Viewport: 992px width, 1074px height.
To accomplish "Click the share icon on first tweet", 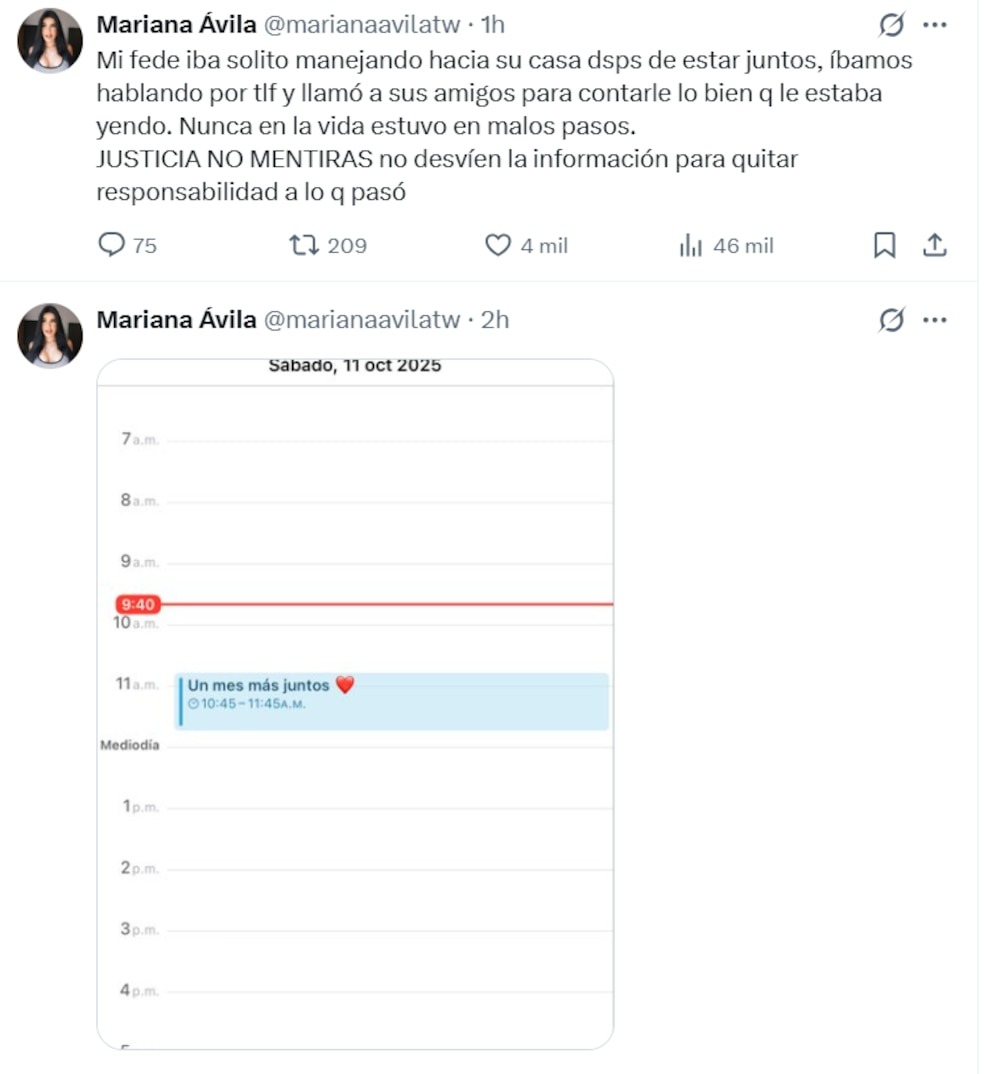I will [x=934, y=245].
